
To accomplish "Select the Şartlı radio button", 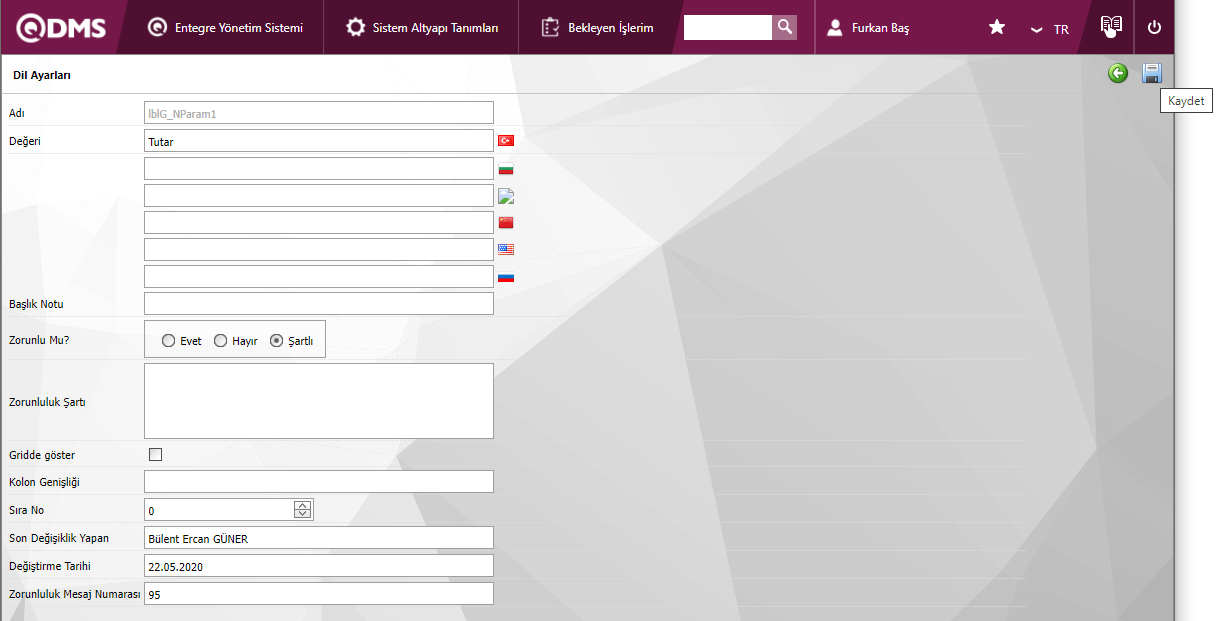I will (x=276, y=341).
